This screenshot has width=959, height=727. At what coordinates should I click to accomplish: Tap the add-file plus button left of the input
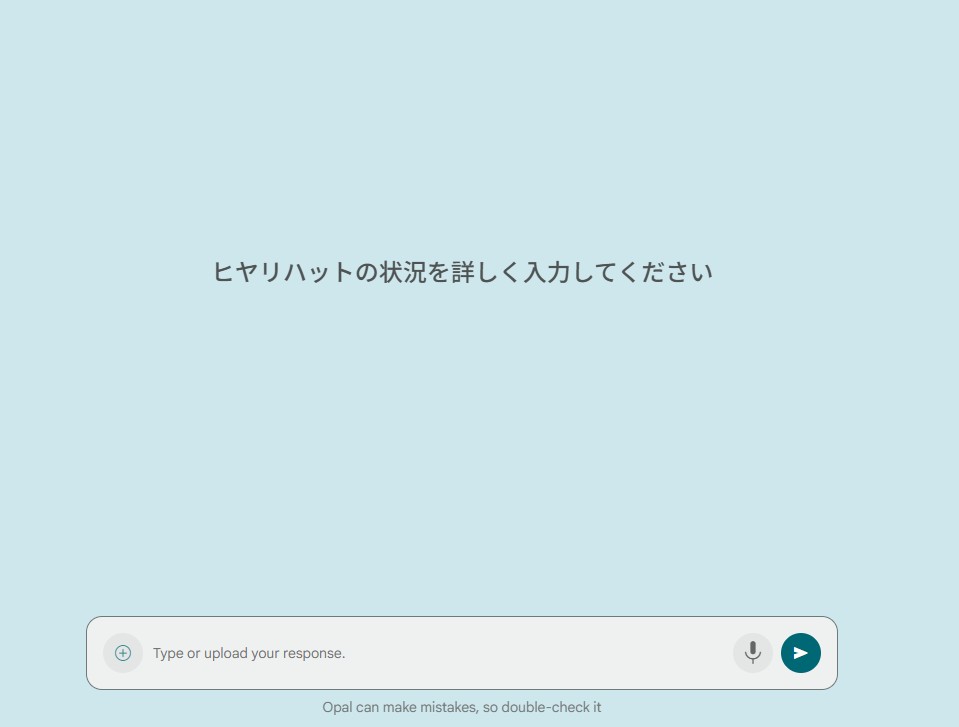[123, 653]
